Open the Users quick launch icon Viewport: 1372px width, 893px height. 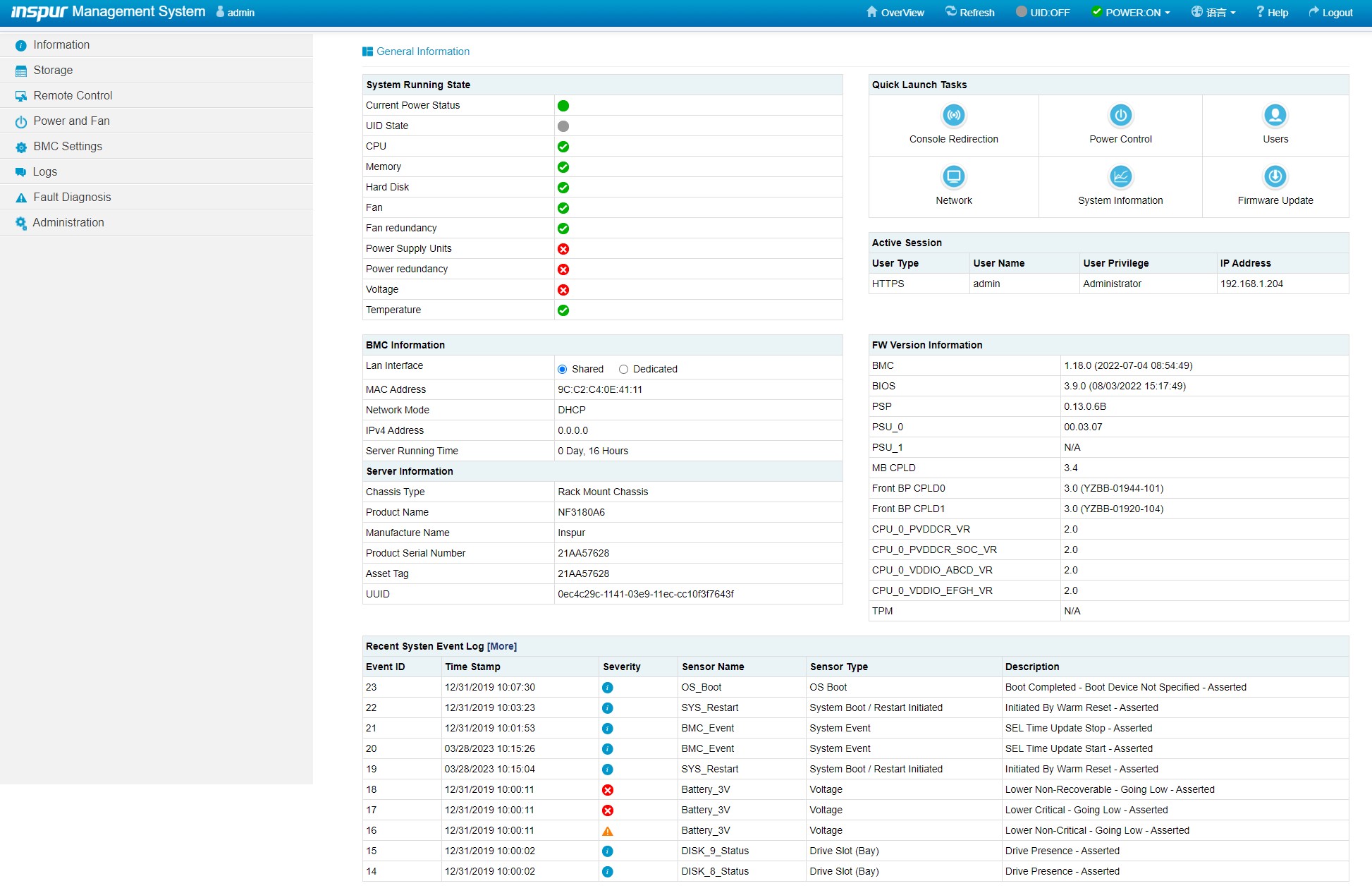click(1275, 115)
